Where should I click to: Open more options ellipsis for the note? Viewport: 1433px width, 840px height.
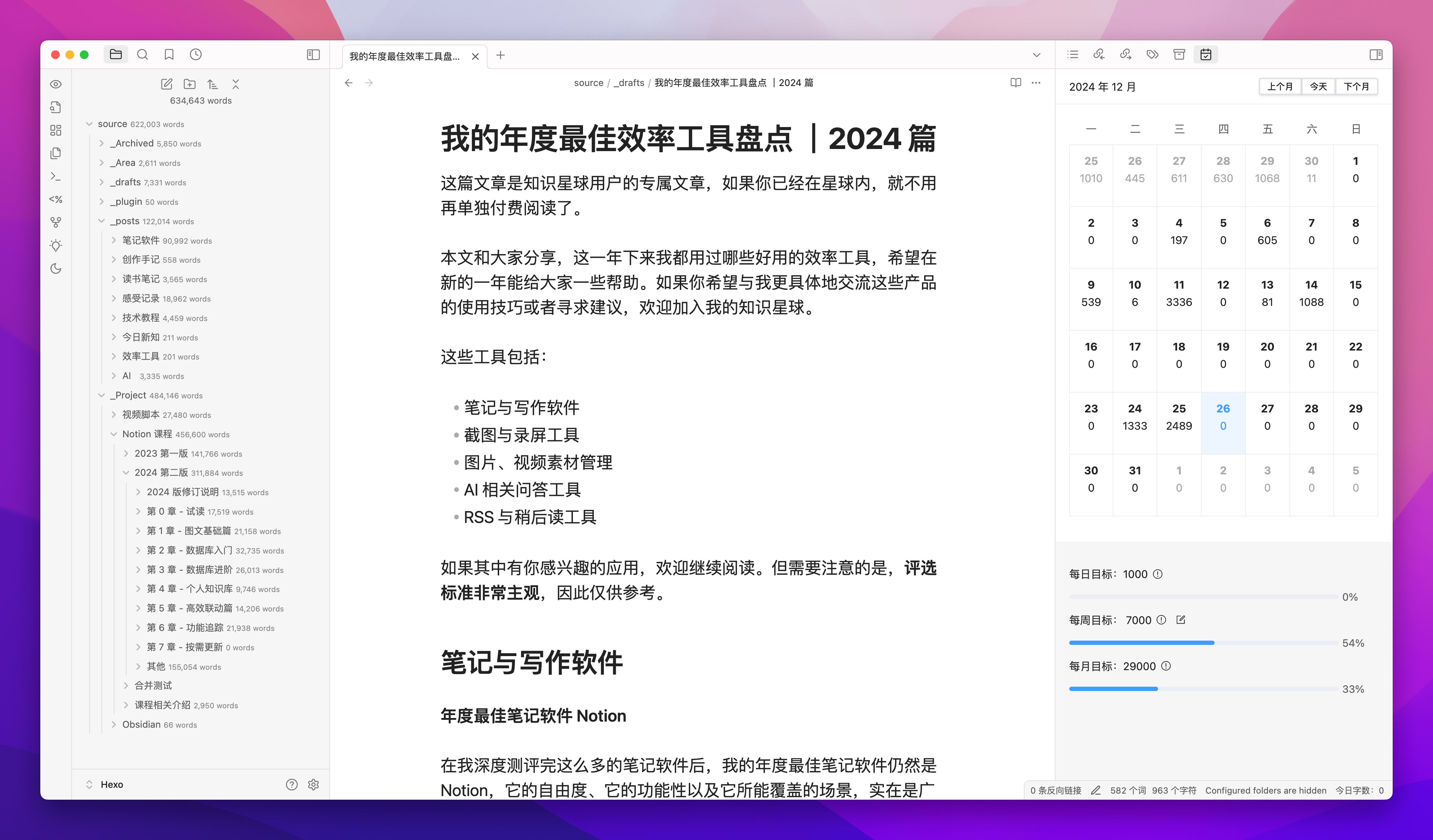pos(1036,83)
